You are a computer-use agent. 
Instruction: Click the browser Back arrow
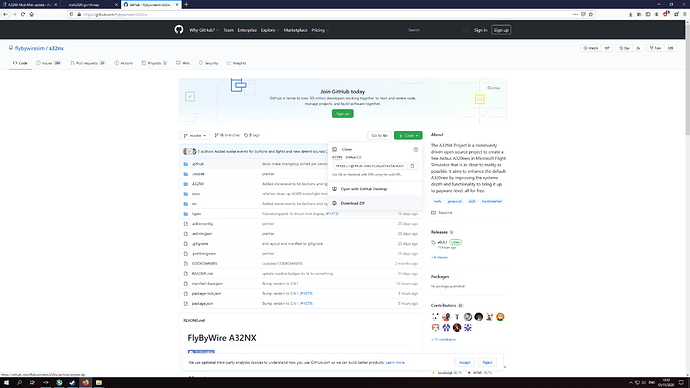tap(5, 14)
